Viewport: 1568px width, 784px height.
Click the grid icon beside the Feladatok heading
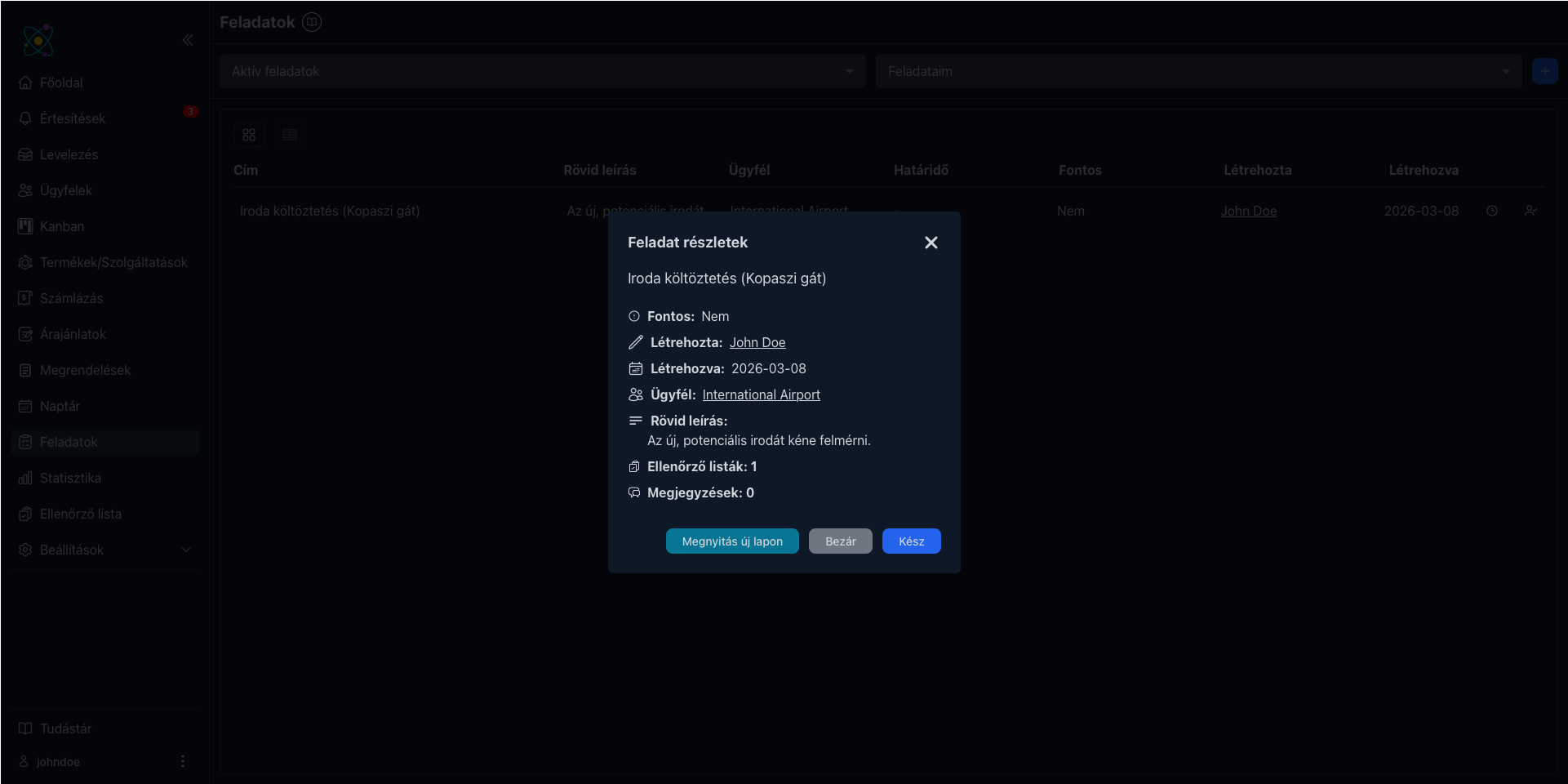(311, 21)
